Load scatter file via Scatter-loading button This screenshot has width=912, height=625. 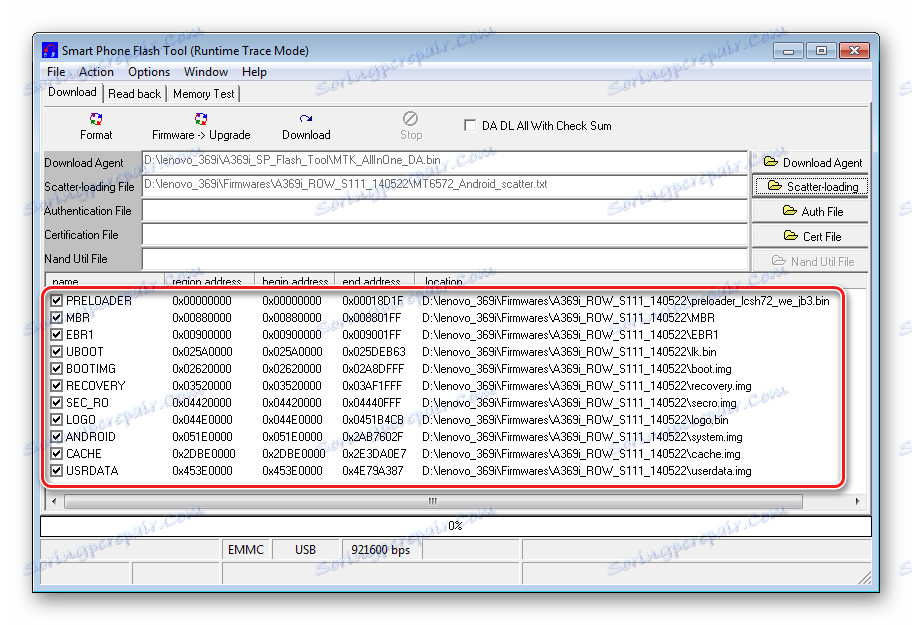tap(811, 187)
